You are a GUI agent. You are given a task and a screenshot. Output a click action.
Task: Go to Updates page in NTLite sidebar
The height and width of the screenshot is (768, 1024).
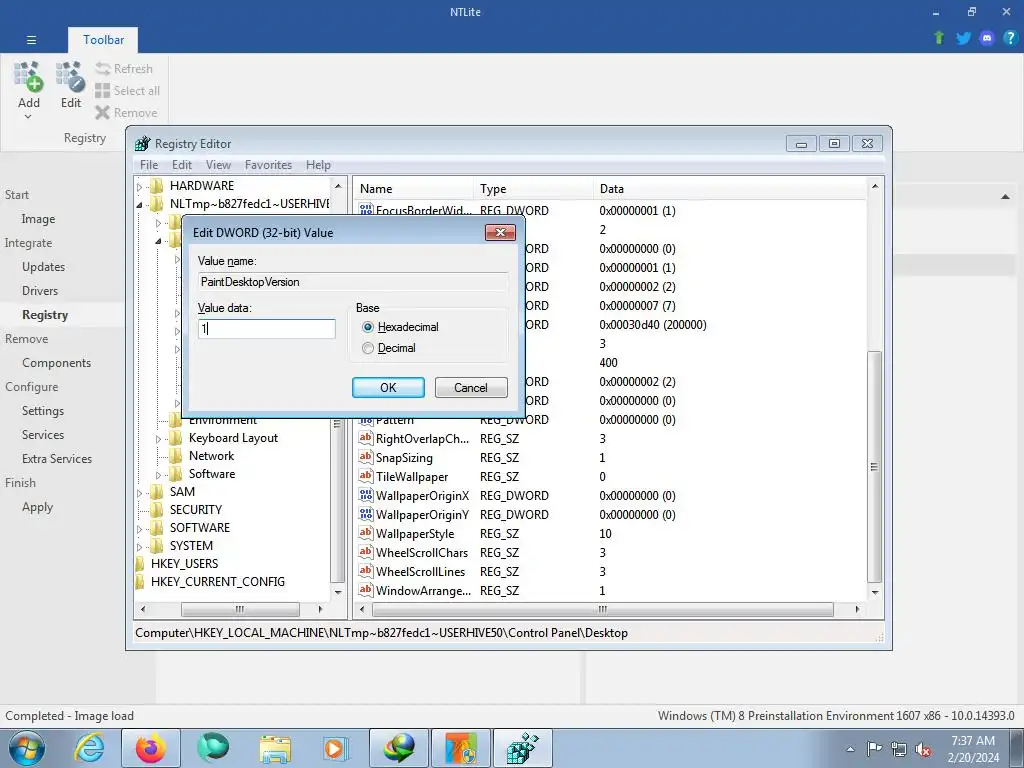(x=43, y=266)
